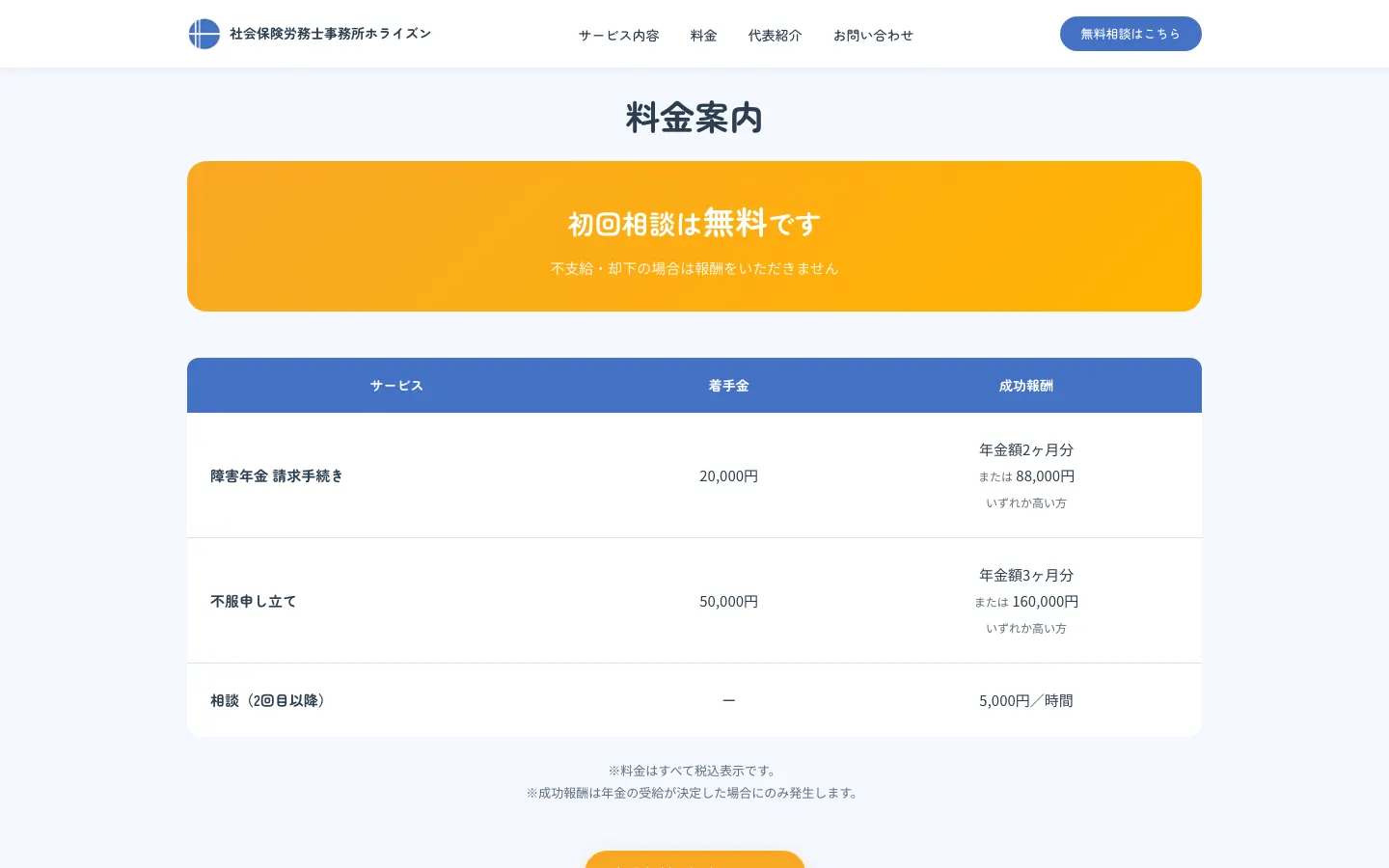Click the 着手金 column header

pyautogui.click(x=729, y=386)
